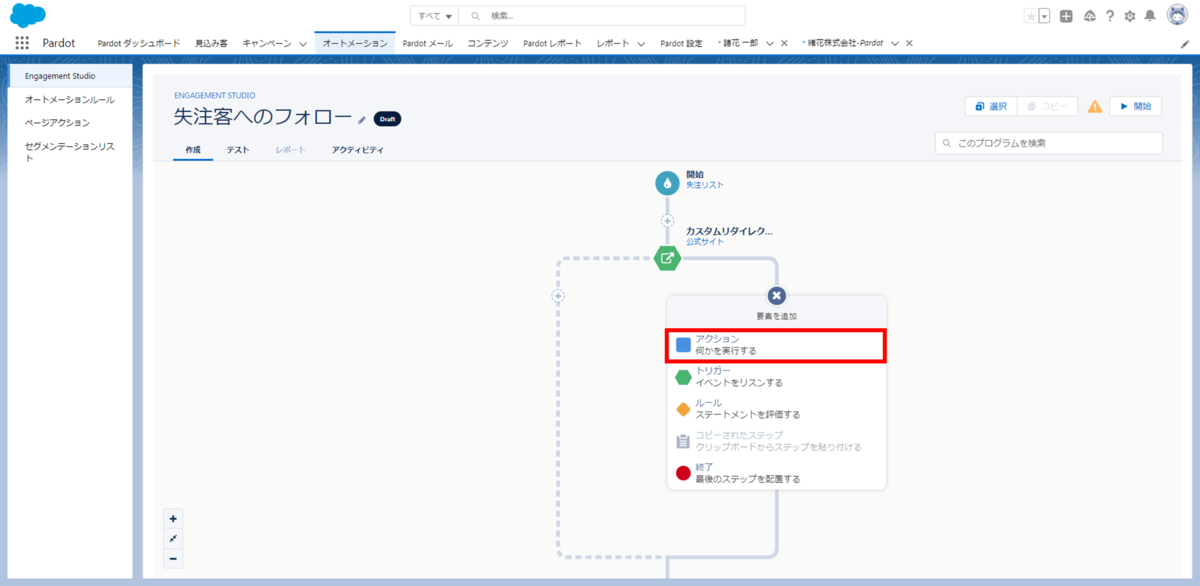The width and height of the screenshot is (1200, 586).
Task: Edit program name with pencil icon
Action: [362, 119]
